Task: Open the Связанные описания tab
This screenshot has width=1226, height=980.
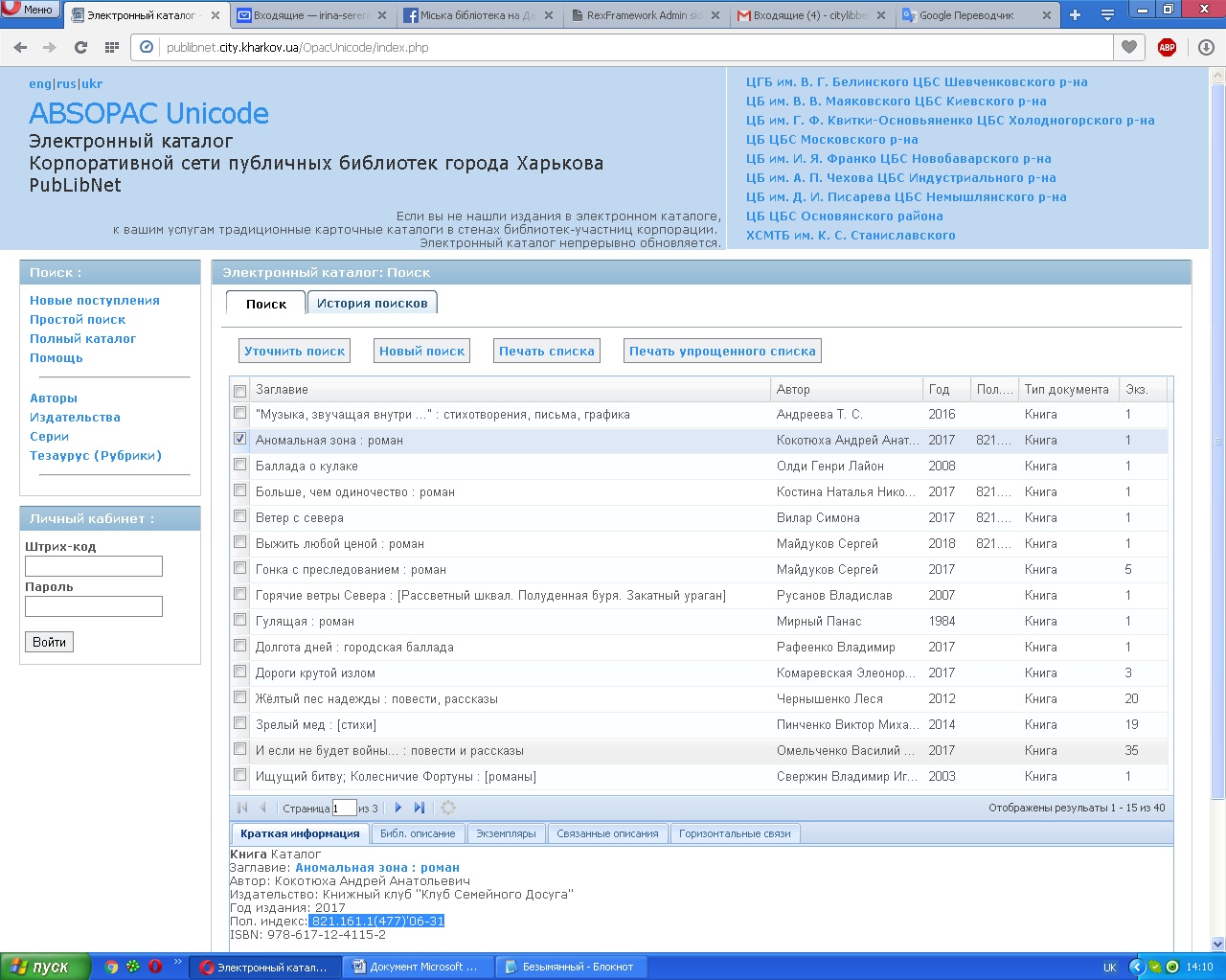Action: point(608,833)
